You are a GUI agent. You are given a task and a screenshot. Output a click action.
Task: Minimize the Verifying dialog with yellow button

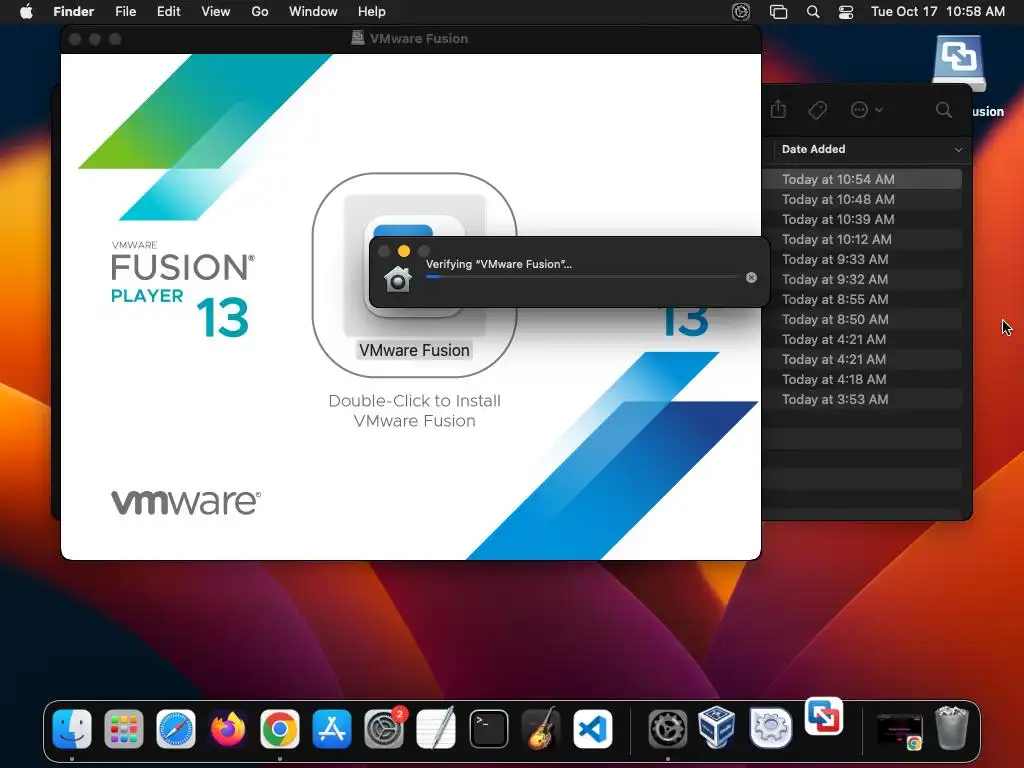point(404,251)
